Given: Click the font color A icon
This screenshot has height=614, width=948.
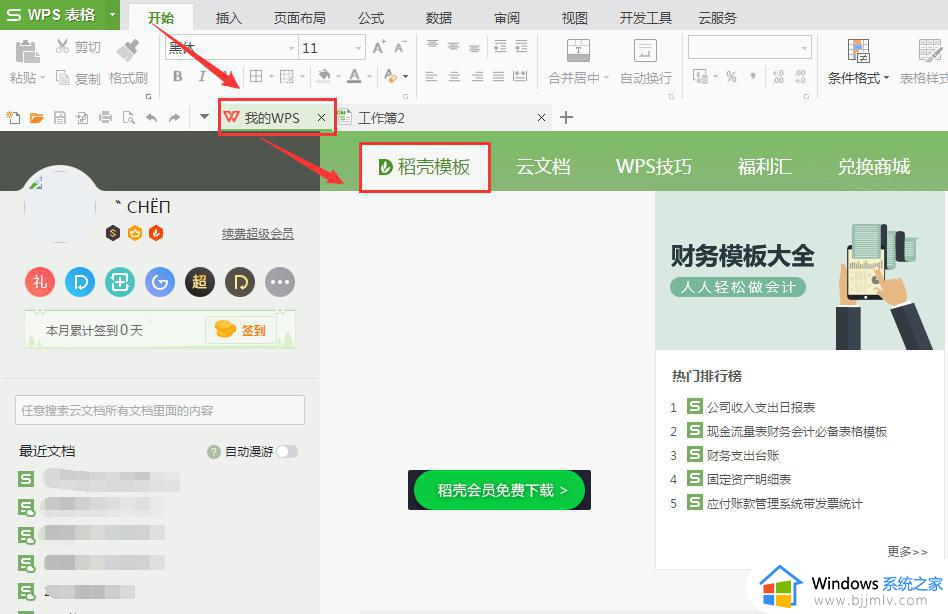Looking at the screenshot, I should (355, 76).
